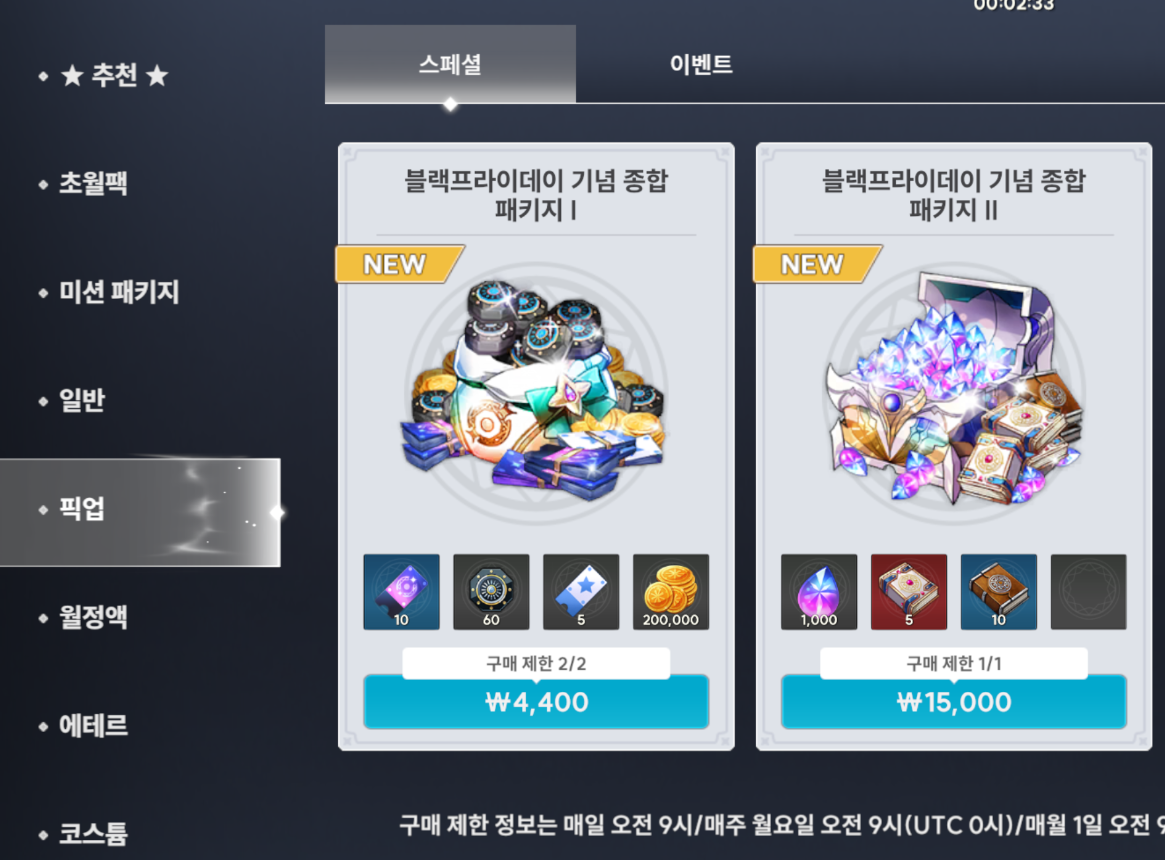Open the 미션 패키지 category
1165x860 pixels.
(x=119, y=291)
